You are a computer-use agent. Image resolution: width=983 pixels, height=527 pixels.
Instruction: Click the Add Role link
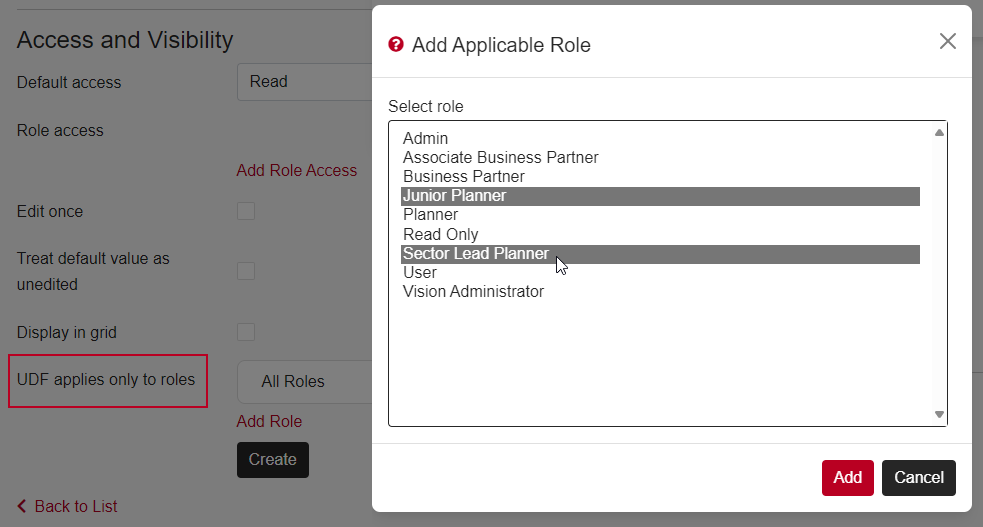(269, 421)
